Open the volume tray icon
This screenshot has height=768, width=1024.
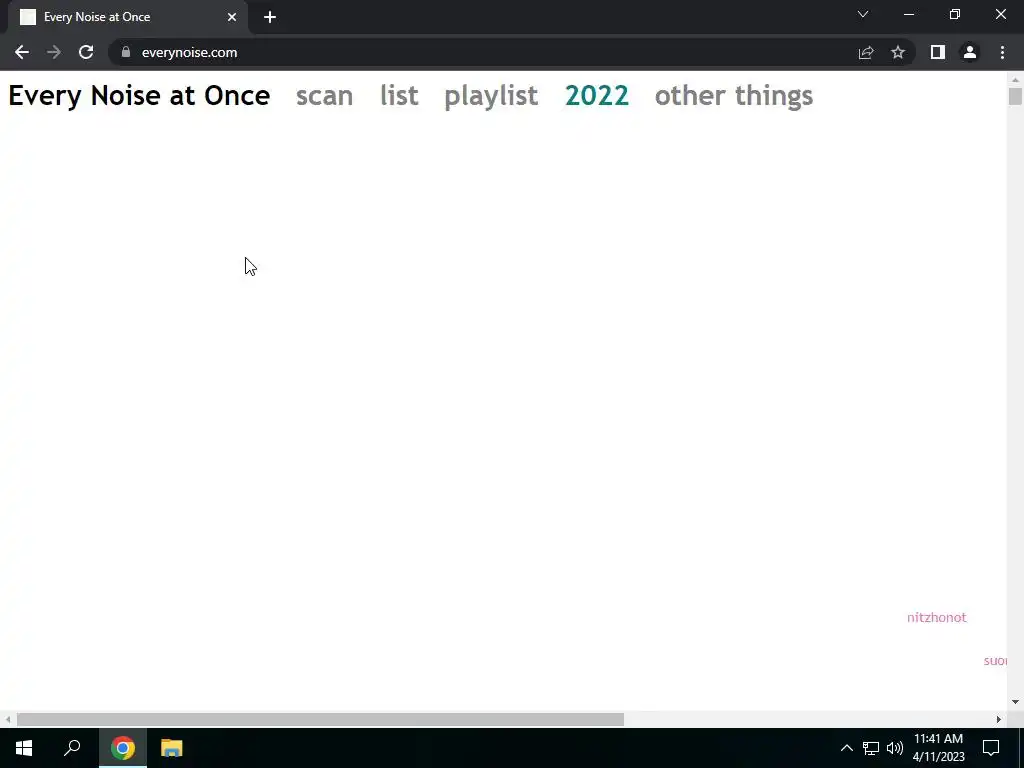(x=895, y=748)
